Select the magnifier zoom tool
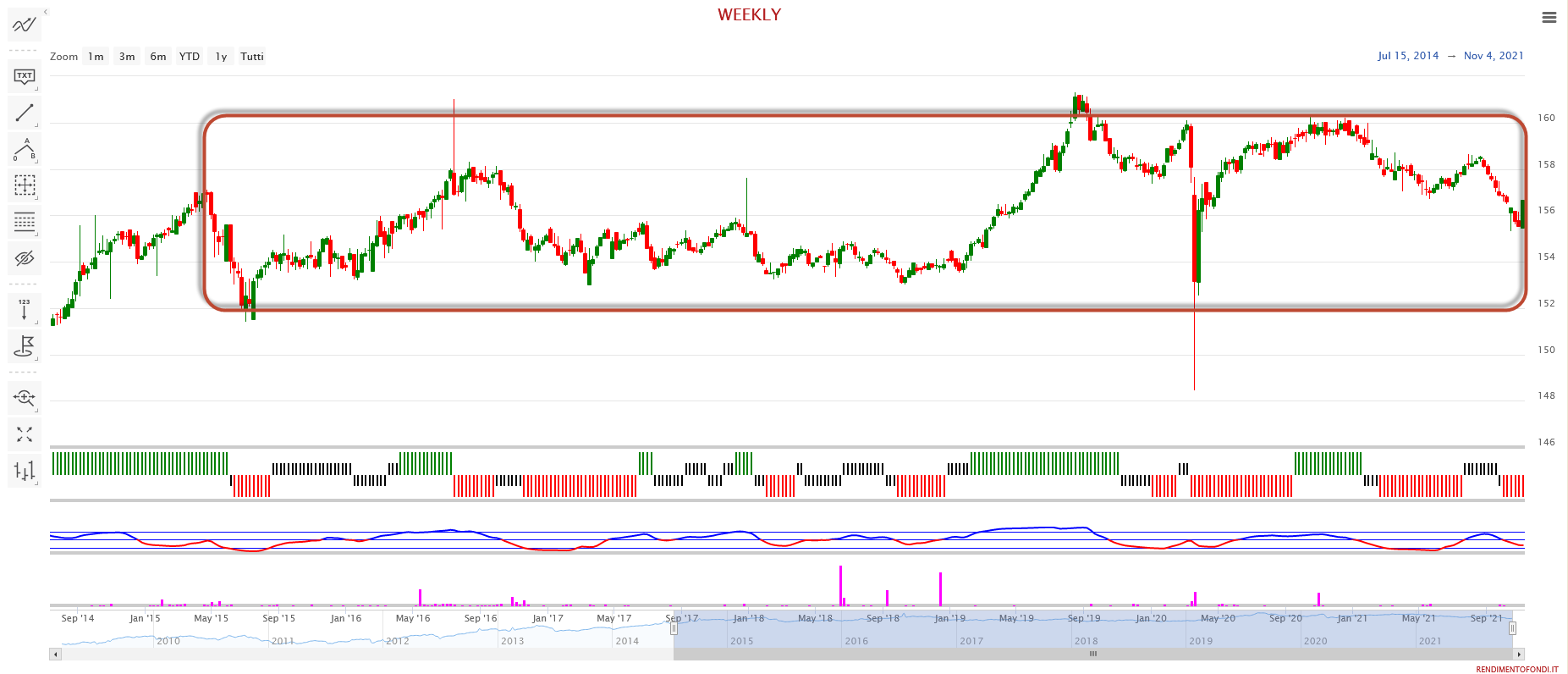The image size is (1568, 674). pyautogui.click(x=24, y=397)
